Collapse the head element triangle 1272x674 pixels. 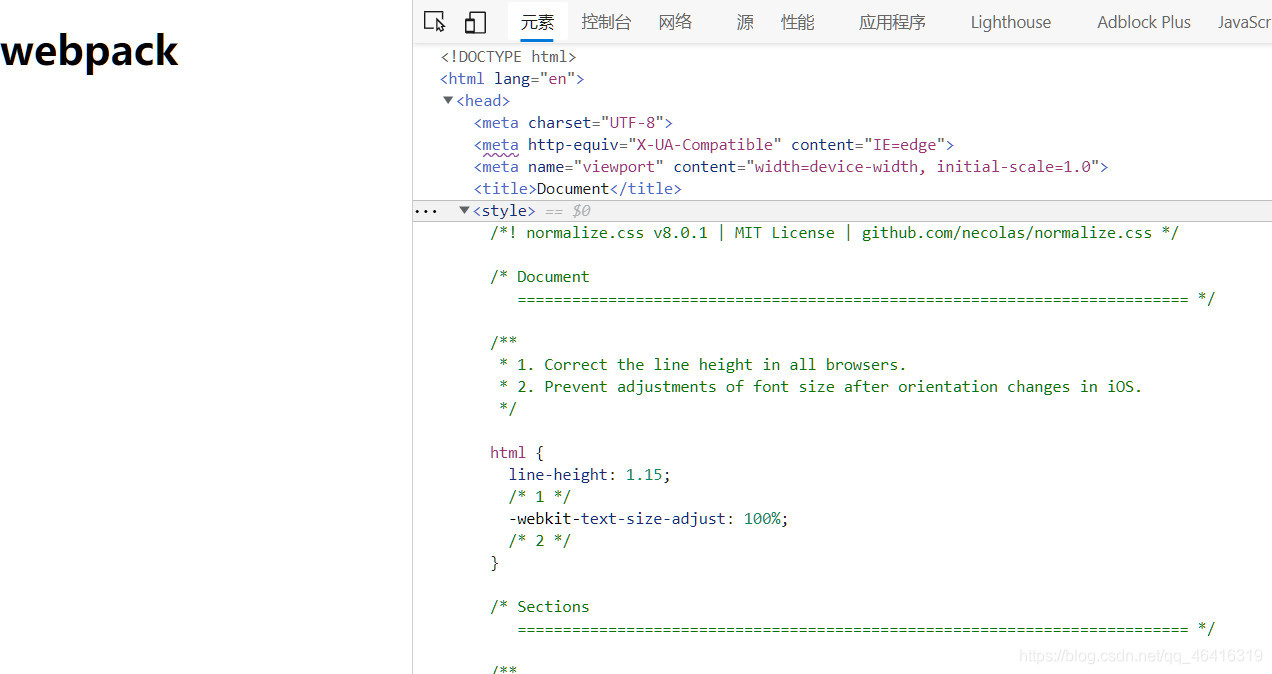tap(448, 100)
